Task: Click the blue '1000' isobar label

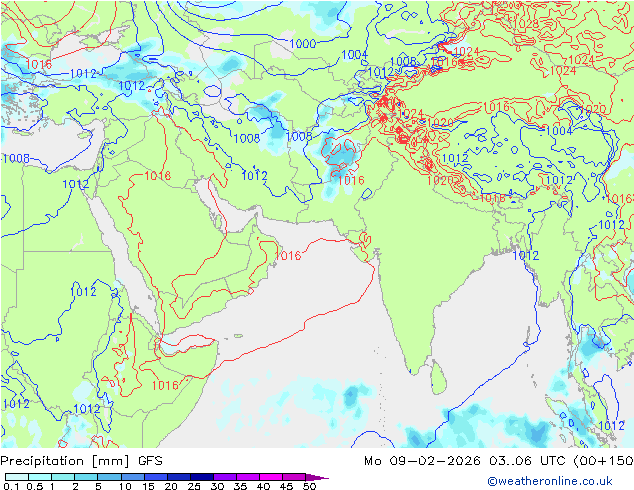Action: pos(302,44)
